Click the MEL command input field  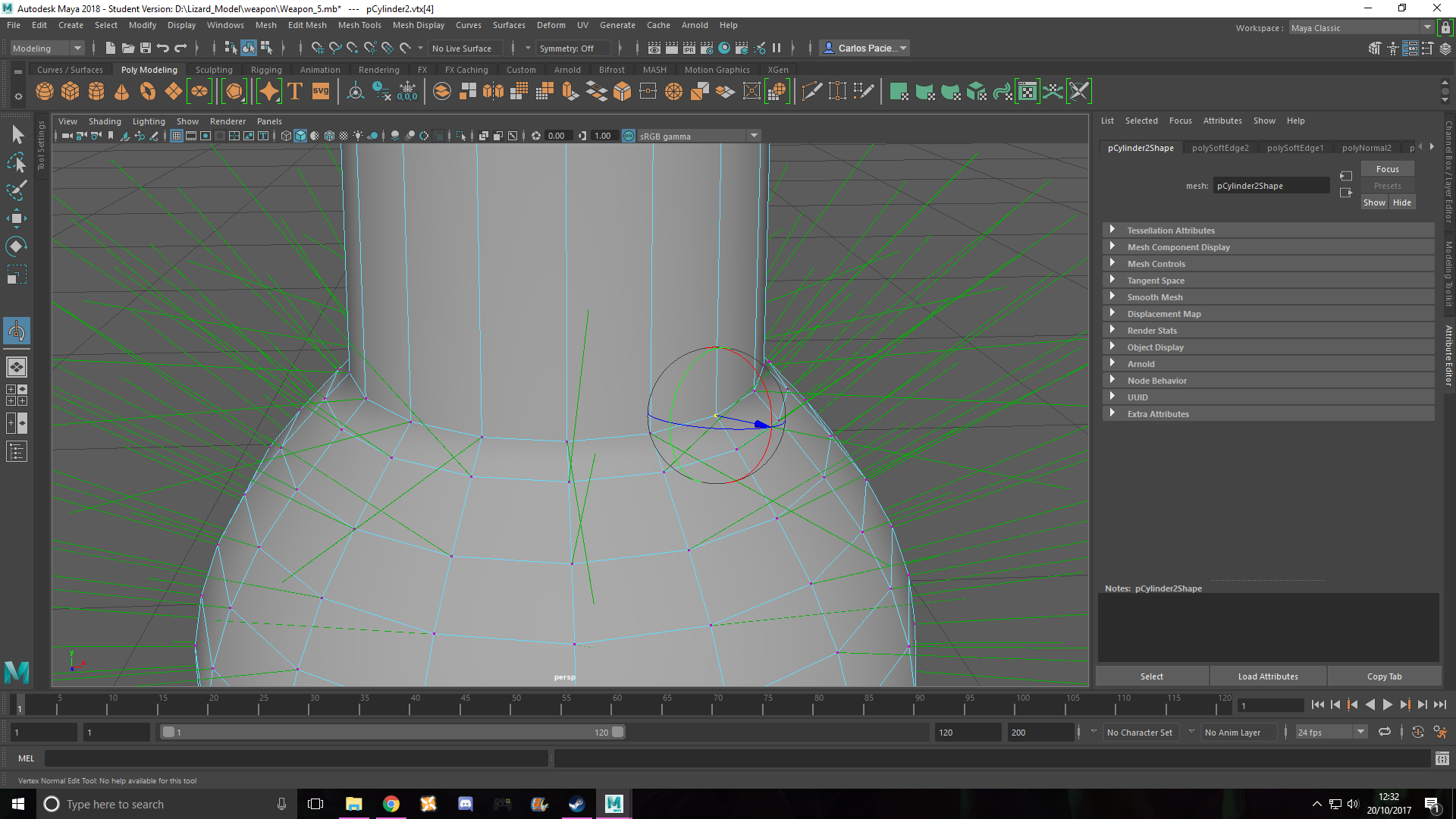coord(296,758)
